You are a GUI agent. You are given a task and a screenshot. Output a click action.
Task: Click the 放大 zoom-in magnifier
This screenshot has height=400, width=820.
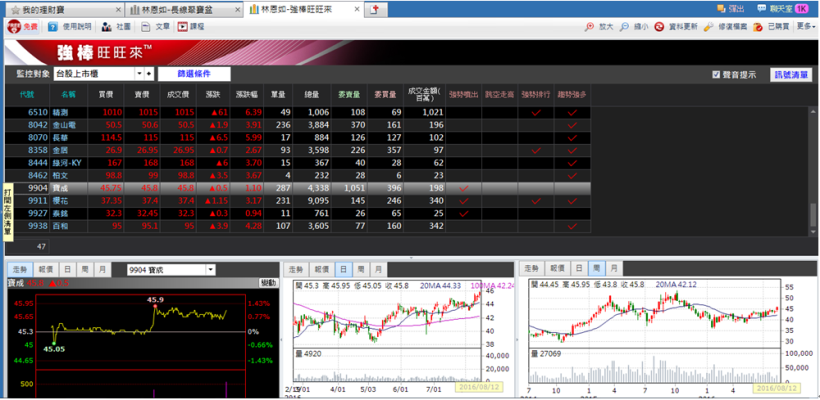point(590,27)
